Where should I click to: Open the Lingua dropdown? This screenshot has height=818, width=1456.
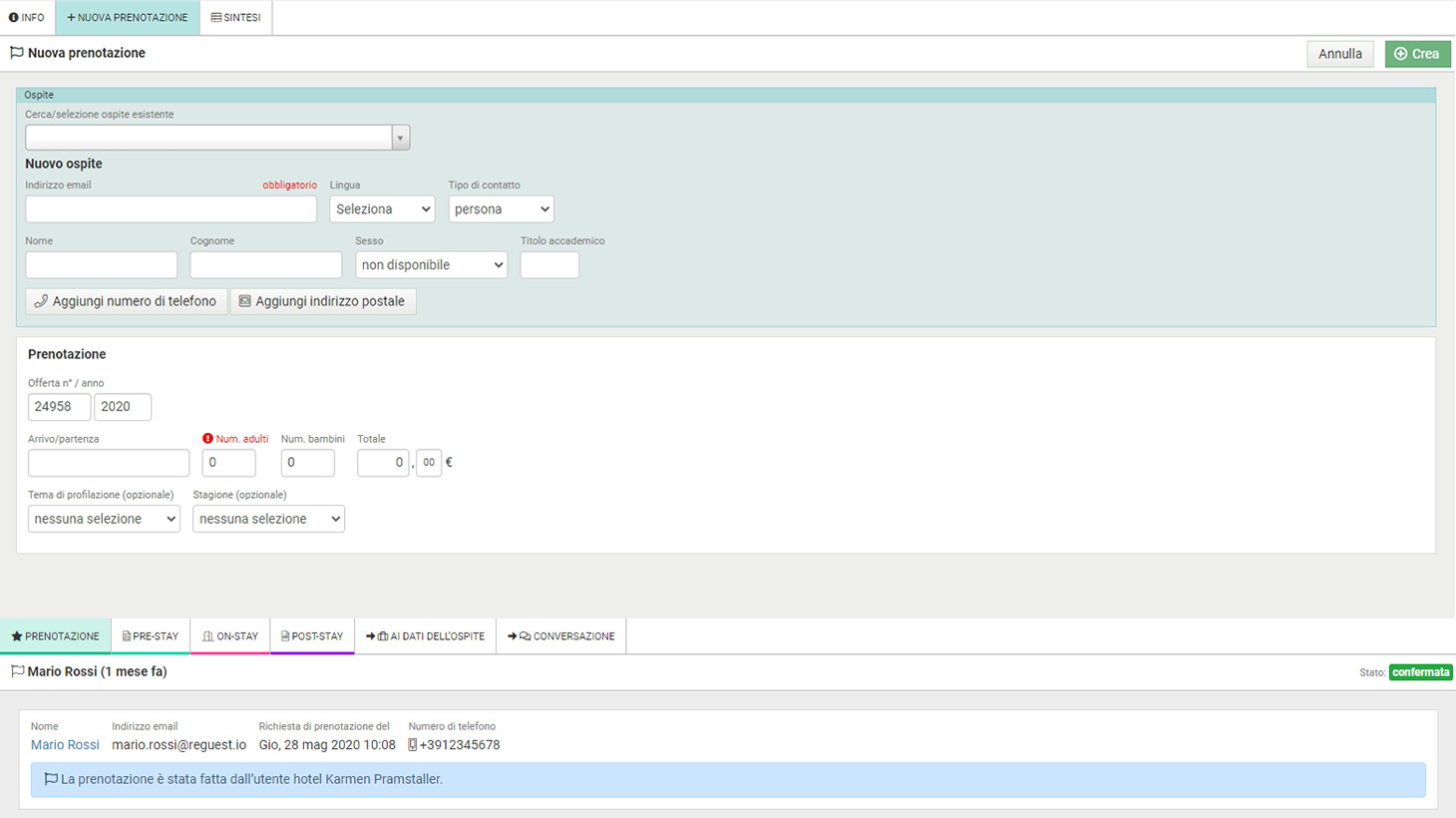pyautogui.click(x=382, y=208)
